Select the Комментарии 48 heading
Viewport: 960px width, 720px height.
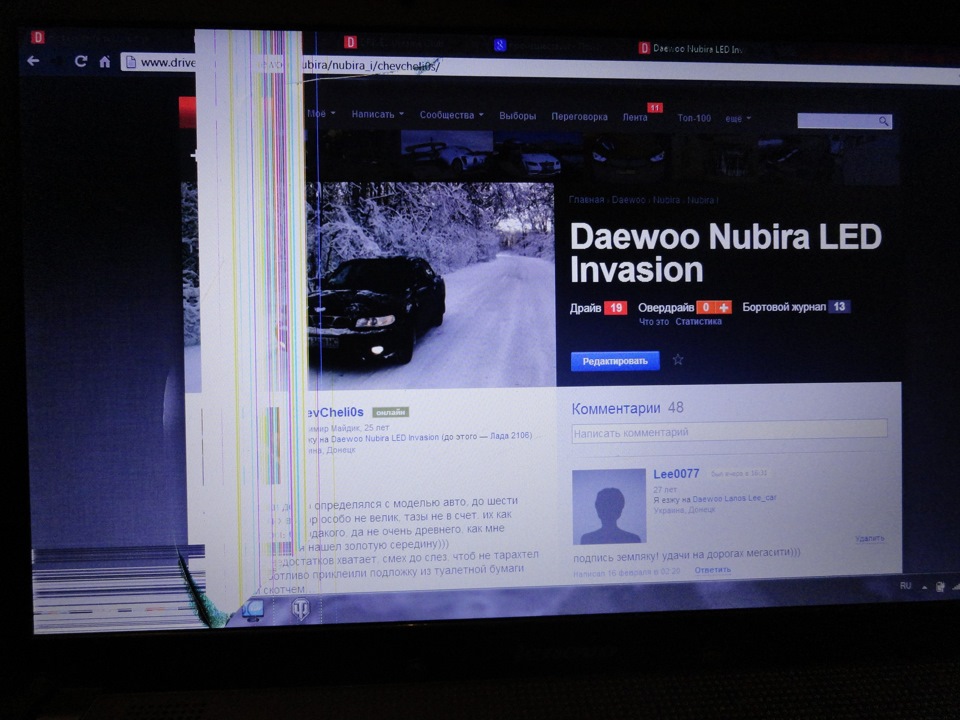pyautogui.click(x=627, y=408)
